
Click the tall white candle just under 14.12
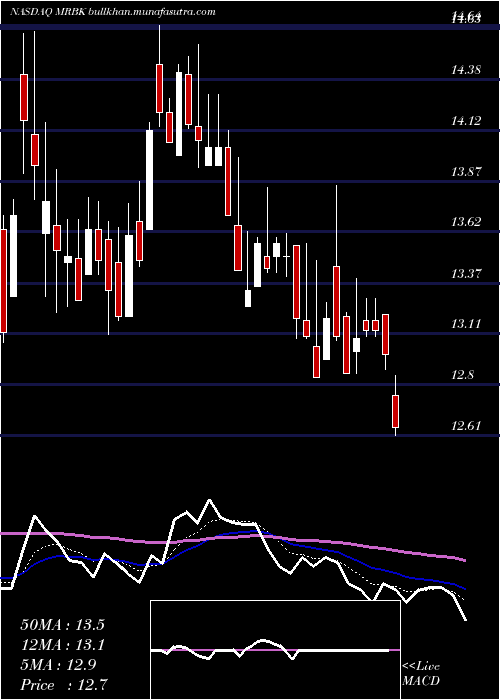[x=149, y=180]
